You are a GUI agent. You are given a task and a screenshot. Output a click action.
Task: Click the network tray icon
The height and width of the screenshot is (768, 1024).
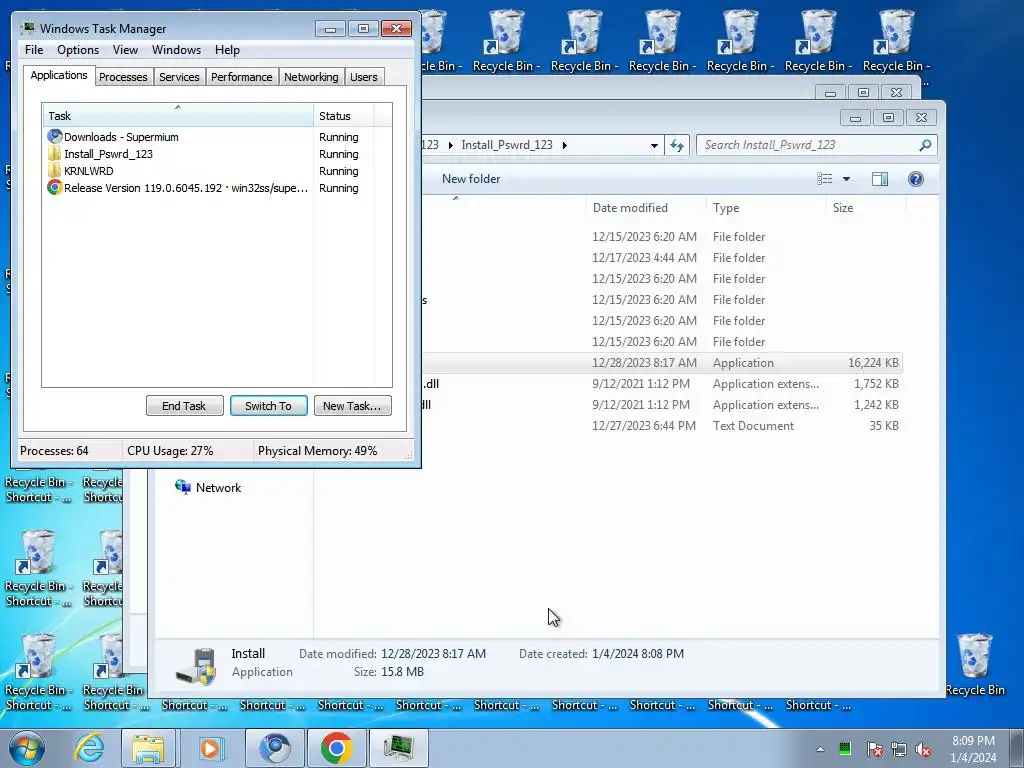pyautogui.click(x=899, y=749)
